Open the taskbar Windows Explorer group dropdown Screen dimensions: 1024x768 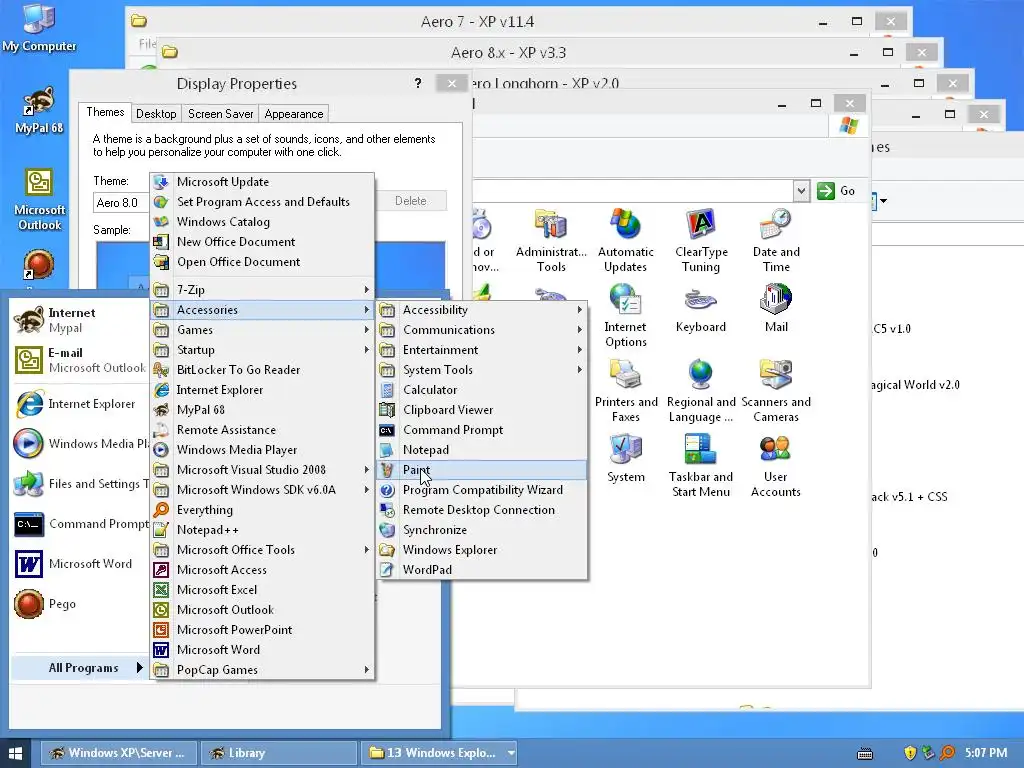click(511, 753)
